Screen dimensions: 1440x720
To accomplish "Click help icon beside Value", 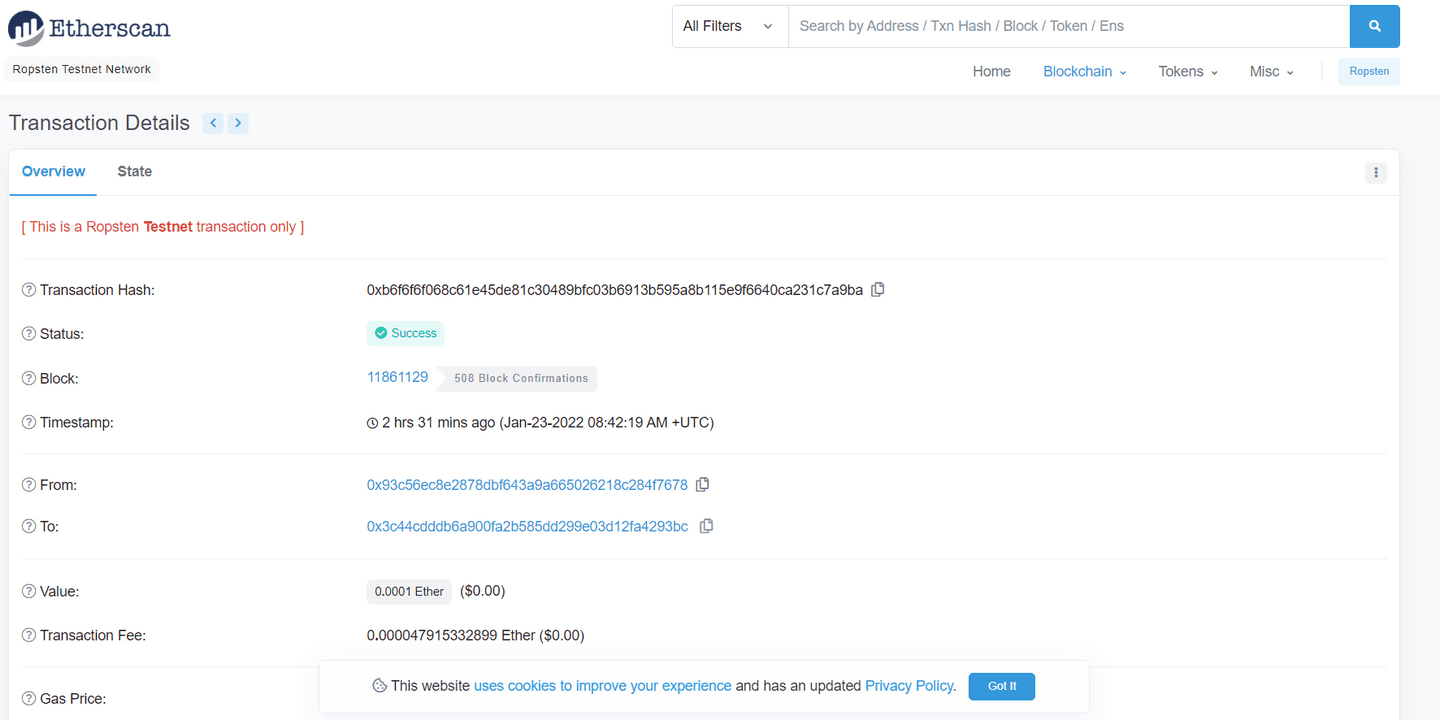I will tap(29, 592).
